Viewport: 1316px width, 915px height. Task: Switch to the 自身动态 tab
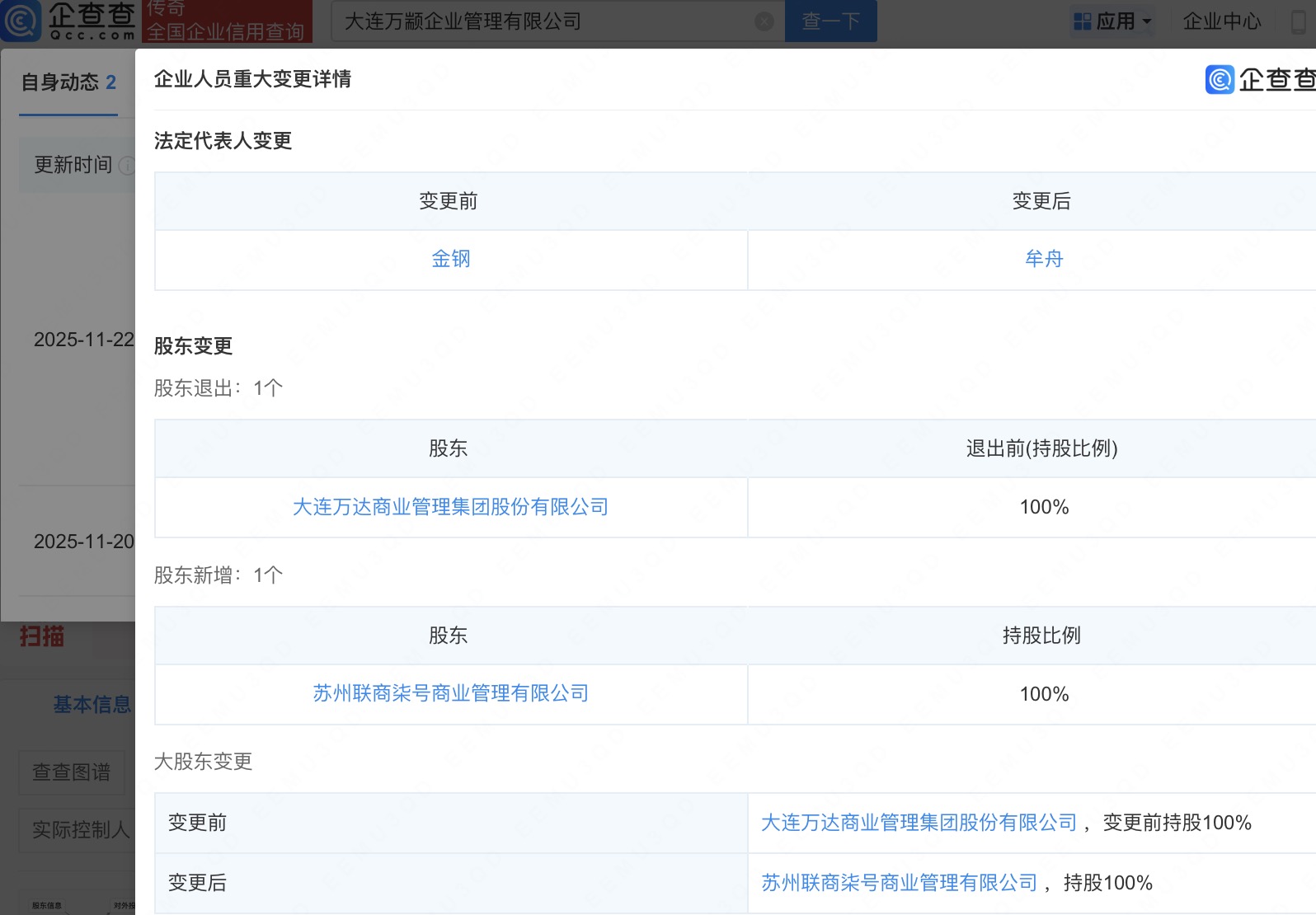(68, 82)
